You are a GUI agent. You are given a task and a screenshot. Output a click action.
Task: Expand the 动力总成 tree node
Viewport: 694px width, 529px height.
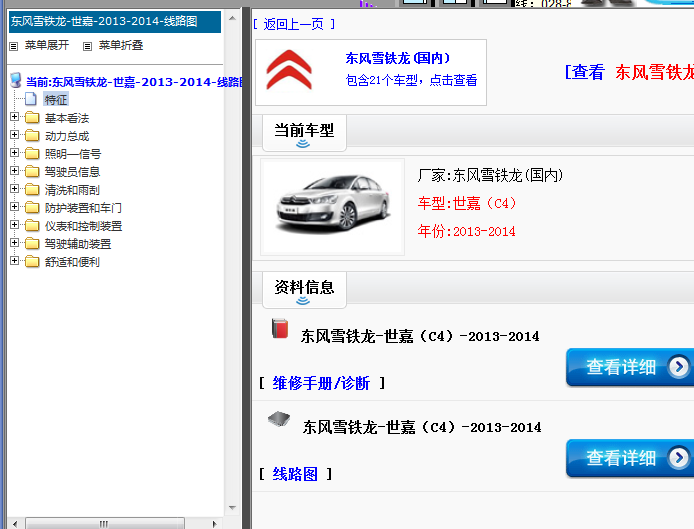pos(14,135)
